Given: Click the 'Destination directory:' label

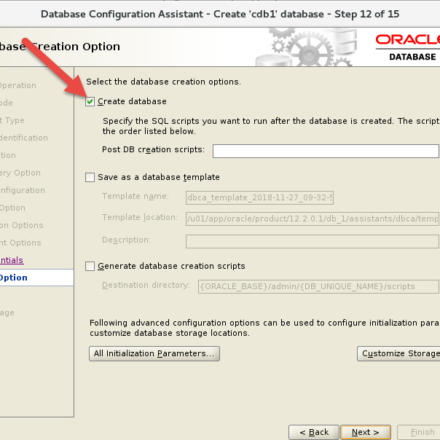Looking at the screenshot, I should [146, 285].
